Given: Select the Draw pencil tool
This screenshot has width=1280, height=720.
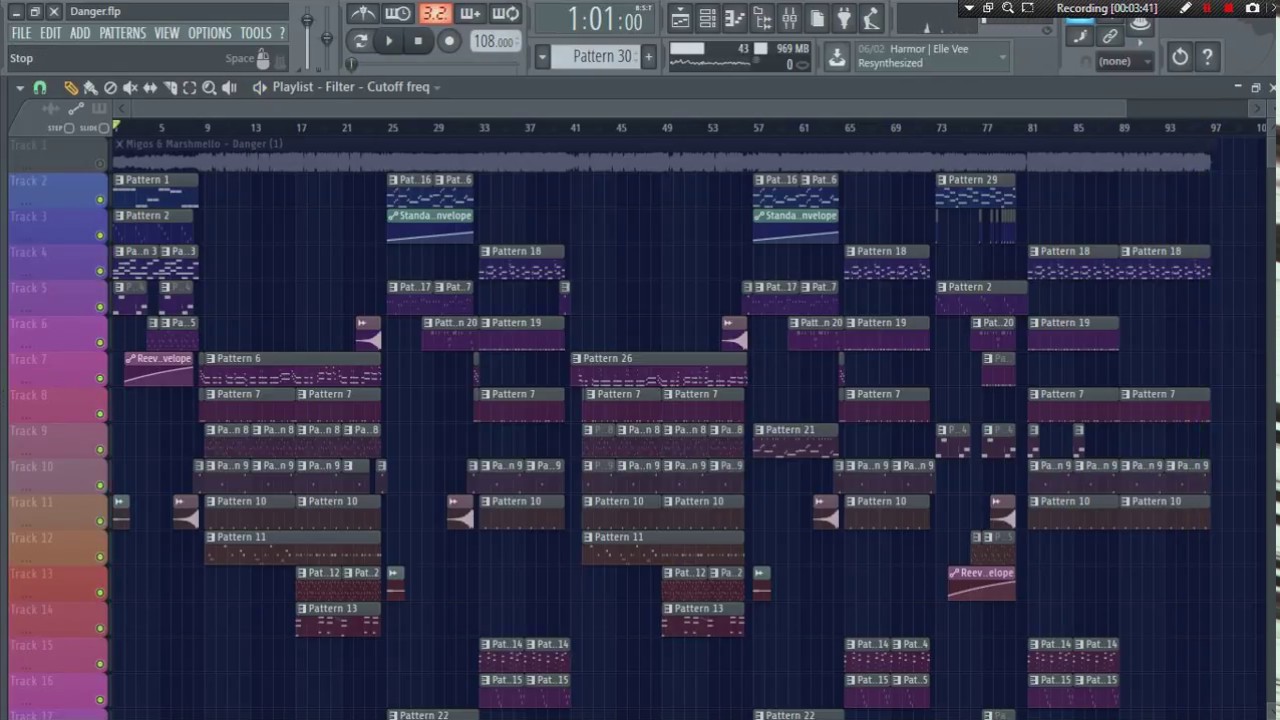Looking at the screenshot, I should point(71,88).
